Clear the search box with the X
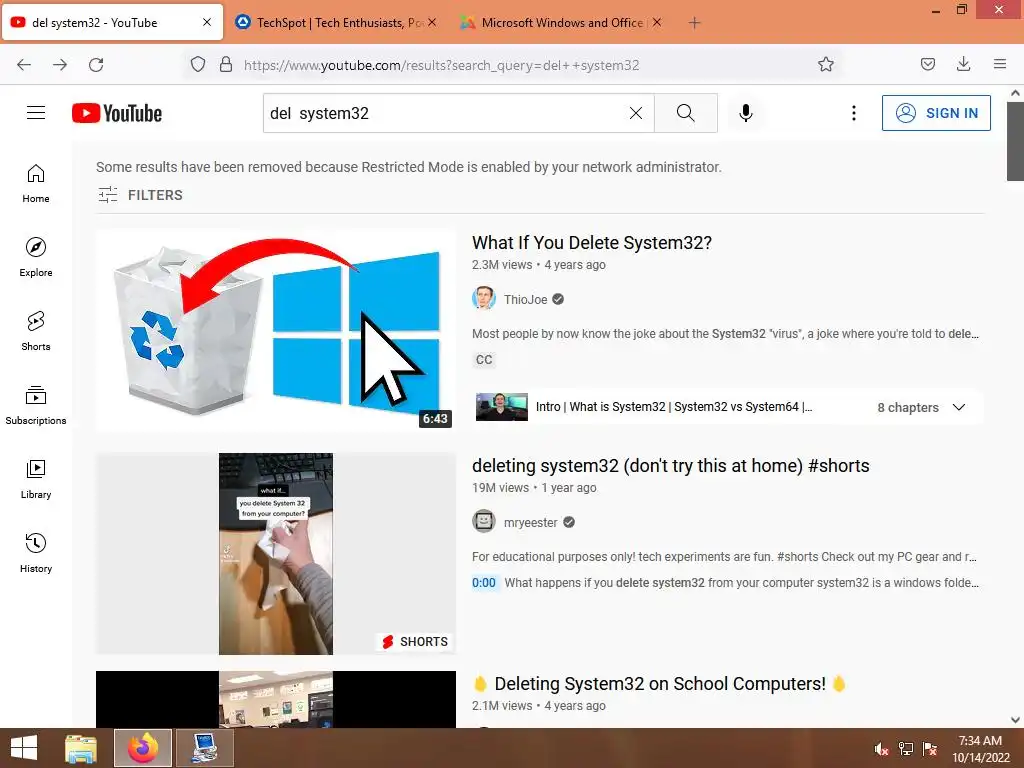Image resolution: width=1024 pixels, height=768 pixels. point(635,113)
